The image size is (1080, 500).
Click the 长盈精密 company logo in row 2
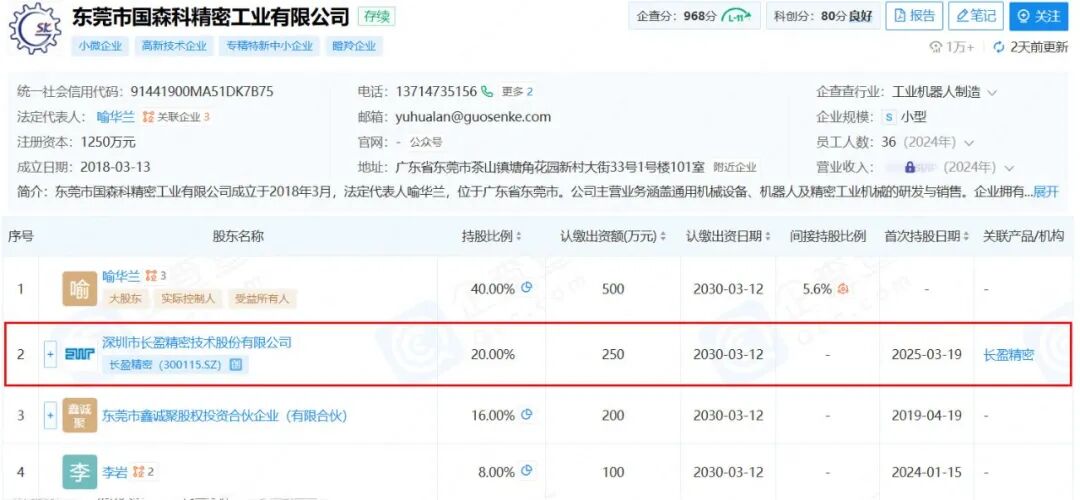tap(80, 354)
